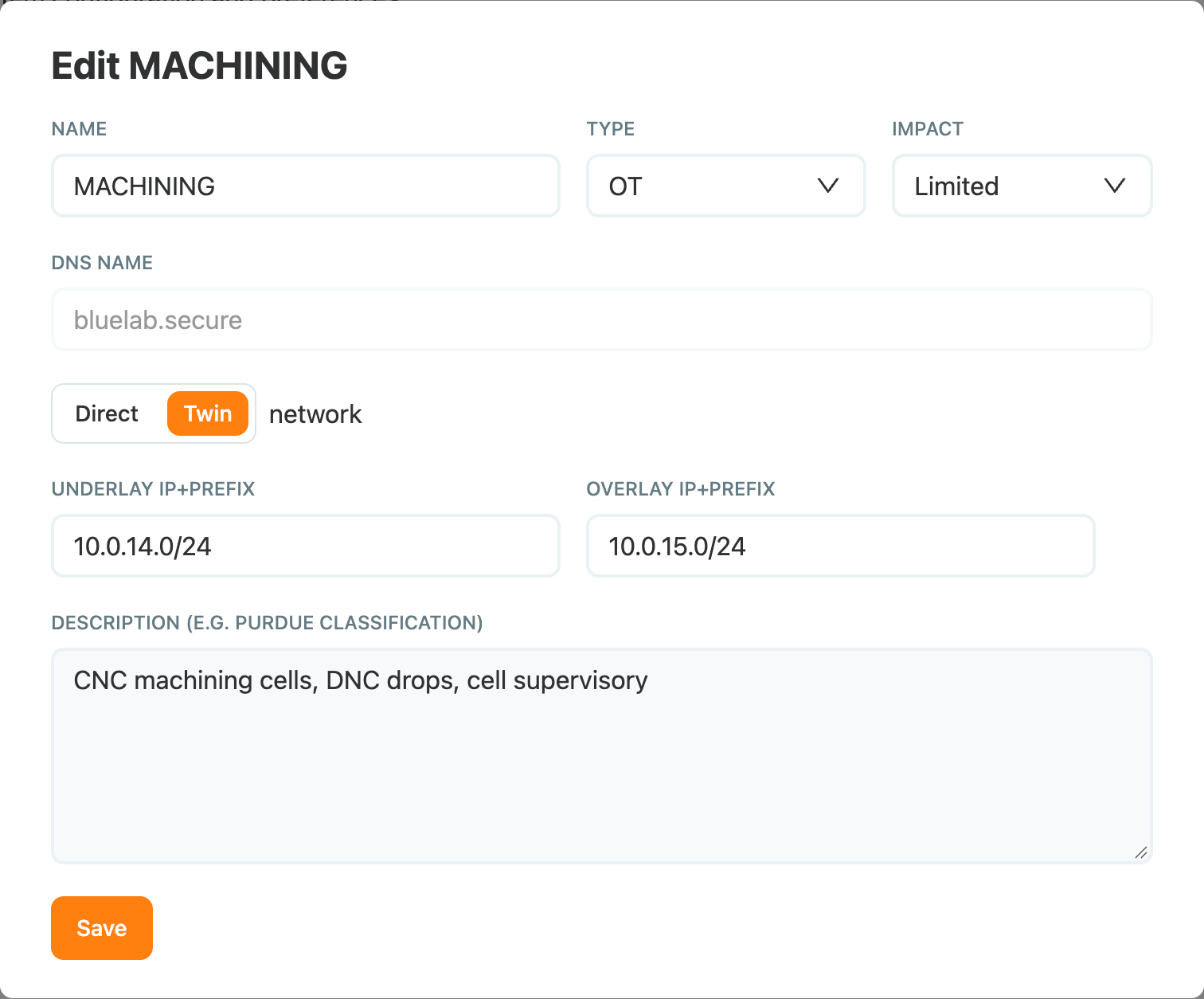The height and width of the screenshot is (999, 1204).
Task: Edit the Underlay IP+Prefix field
Action: pos(305,546)
